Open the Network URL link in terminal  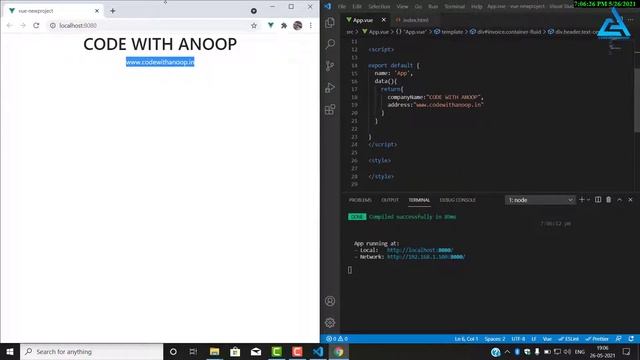pyautogui.click(x=426, y=257)
